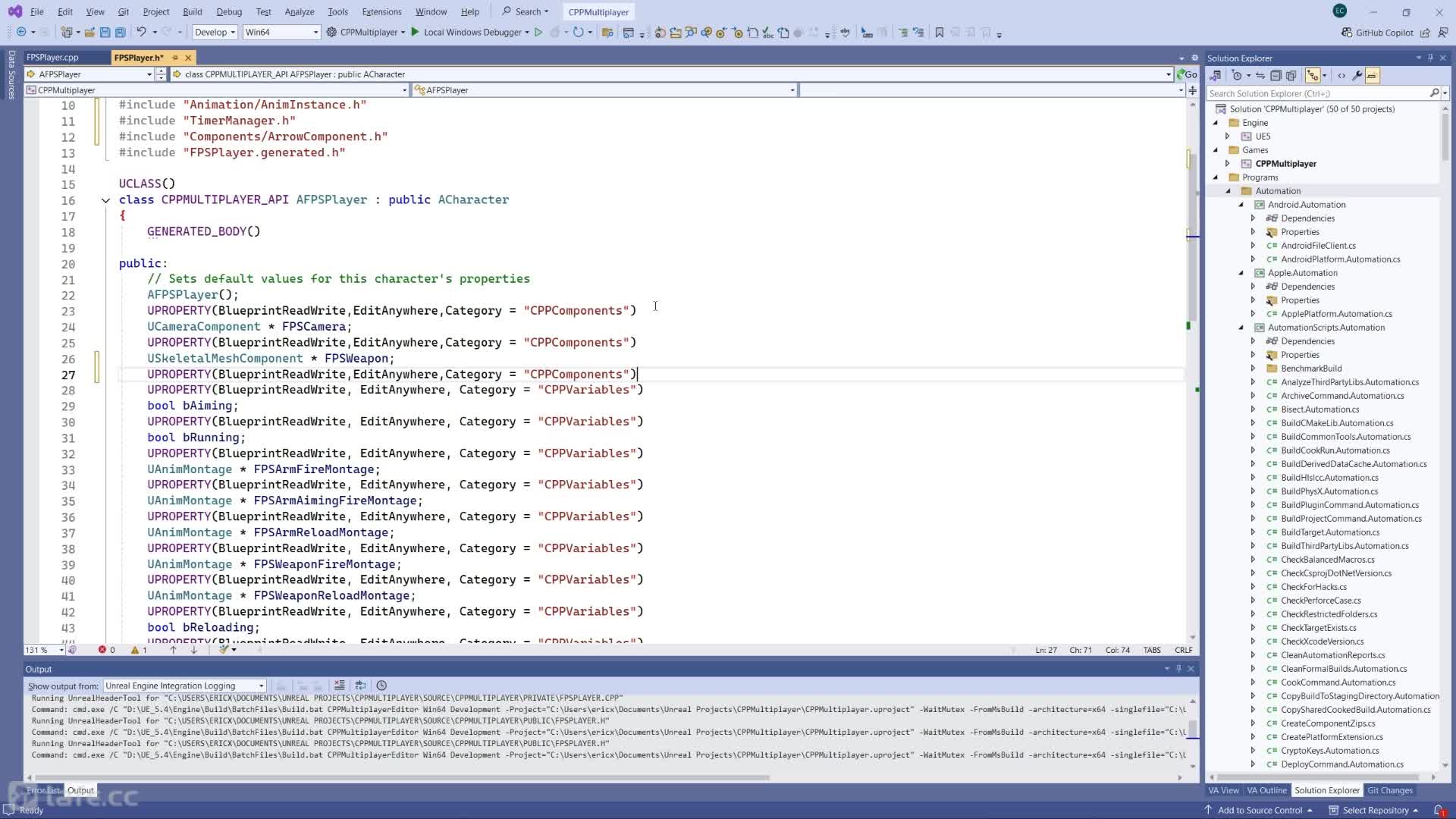The height and width of the screenshot is (819, 1456).
Task: Open the Extensions menu
Action: pyautogui.click(x=381, y=12)
